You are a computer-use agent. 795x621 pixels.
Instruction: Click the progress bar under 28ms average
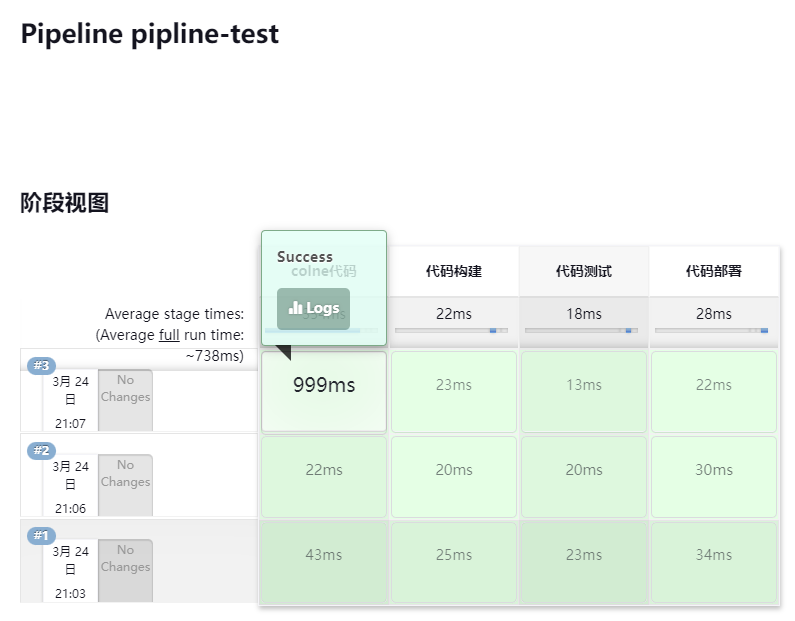(710, 330)
